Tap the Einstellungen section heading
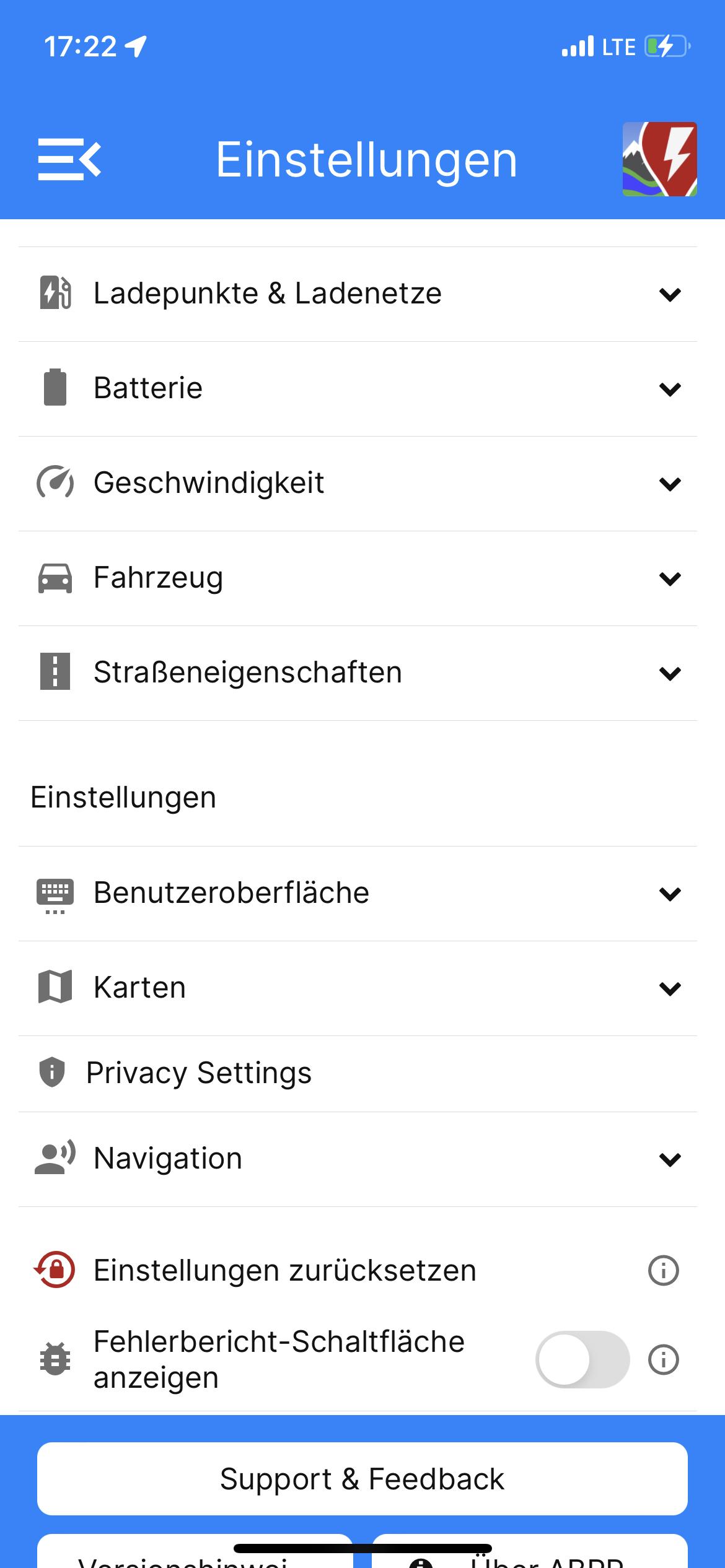 click(123, 798)
